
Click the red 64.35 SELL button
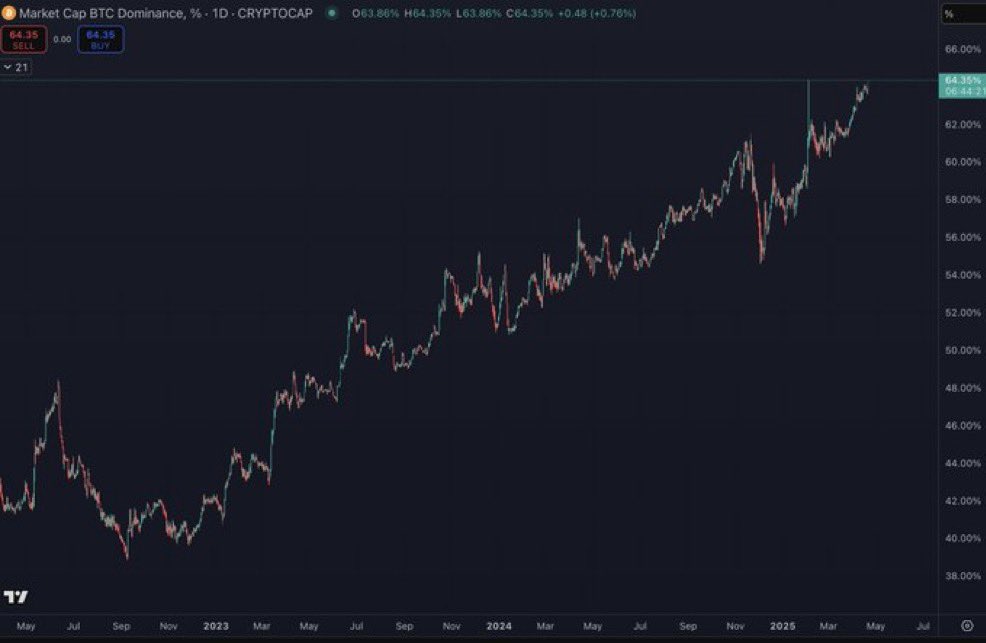pos(23,39)
